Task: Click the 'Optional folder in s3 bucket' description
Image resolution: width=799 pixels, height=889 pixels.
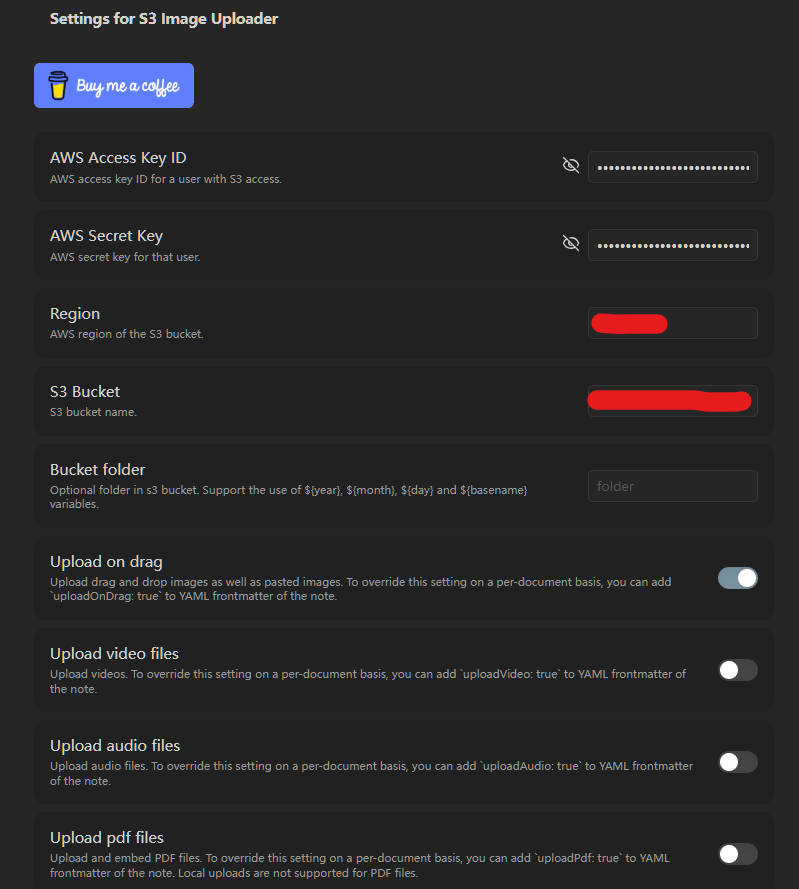Action: [x=289, y=497]
